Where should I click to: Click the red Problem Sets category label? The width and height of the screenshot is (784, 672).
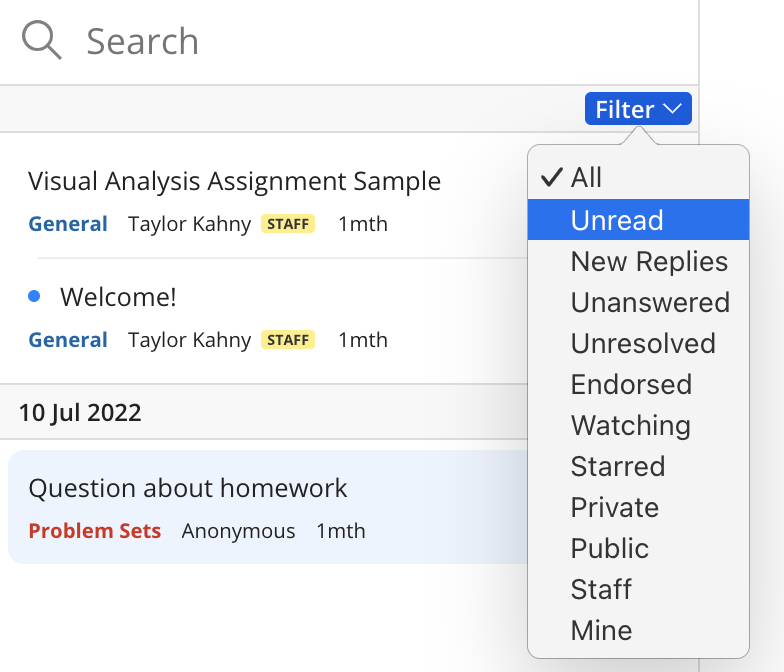(94, 531)
